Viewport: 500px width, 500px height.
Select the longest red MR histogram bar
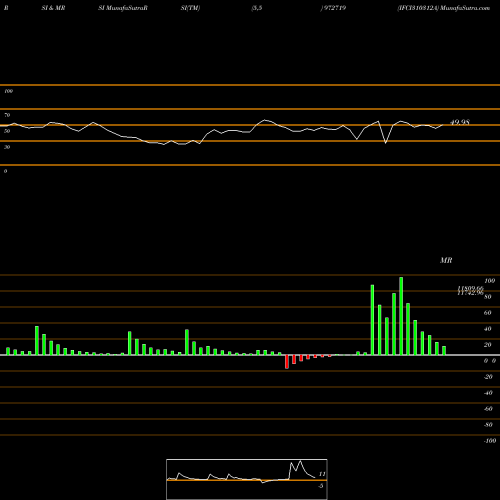tap(287, 362)
